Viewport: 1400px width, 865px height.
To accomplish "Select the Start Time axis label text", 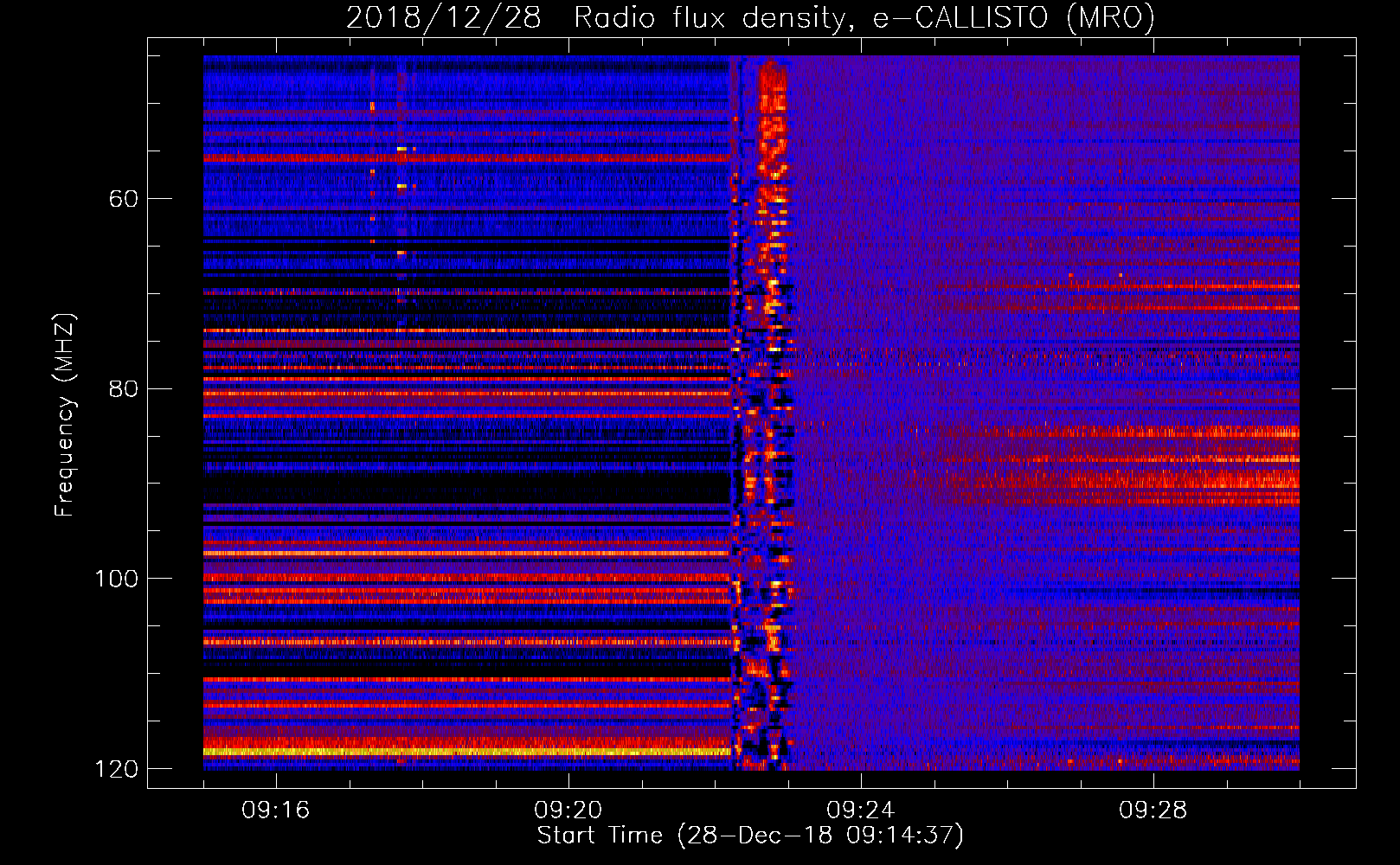I will pos(750,836).
